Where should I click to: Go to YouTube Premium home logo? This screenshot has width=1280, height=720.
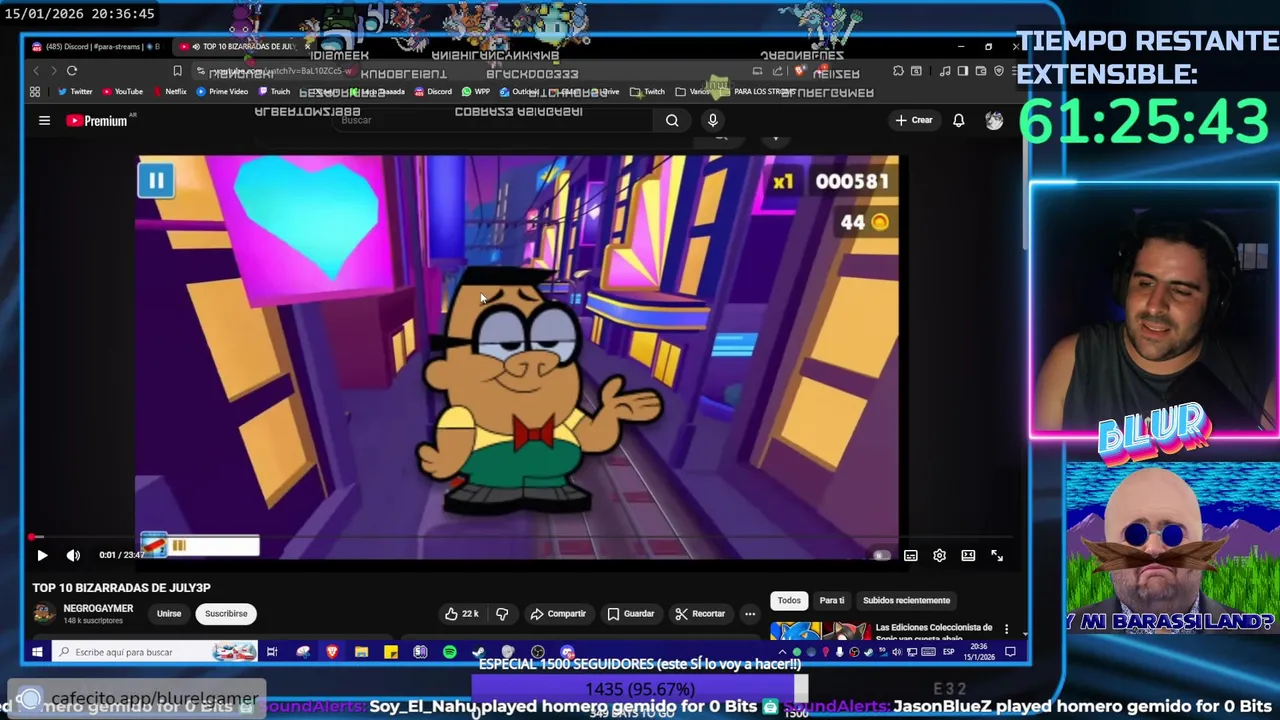[x=97, y=121]
